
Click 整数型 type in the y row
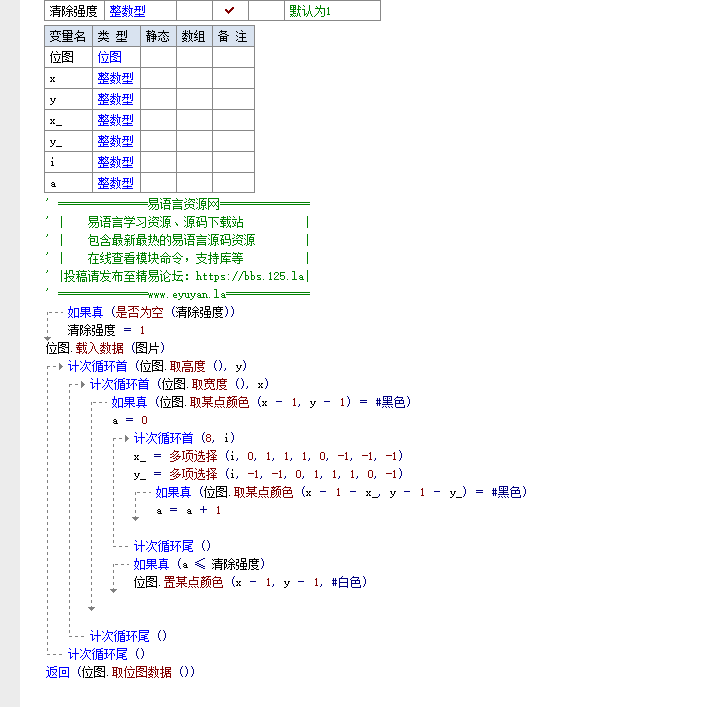click(x=116, y=99)
